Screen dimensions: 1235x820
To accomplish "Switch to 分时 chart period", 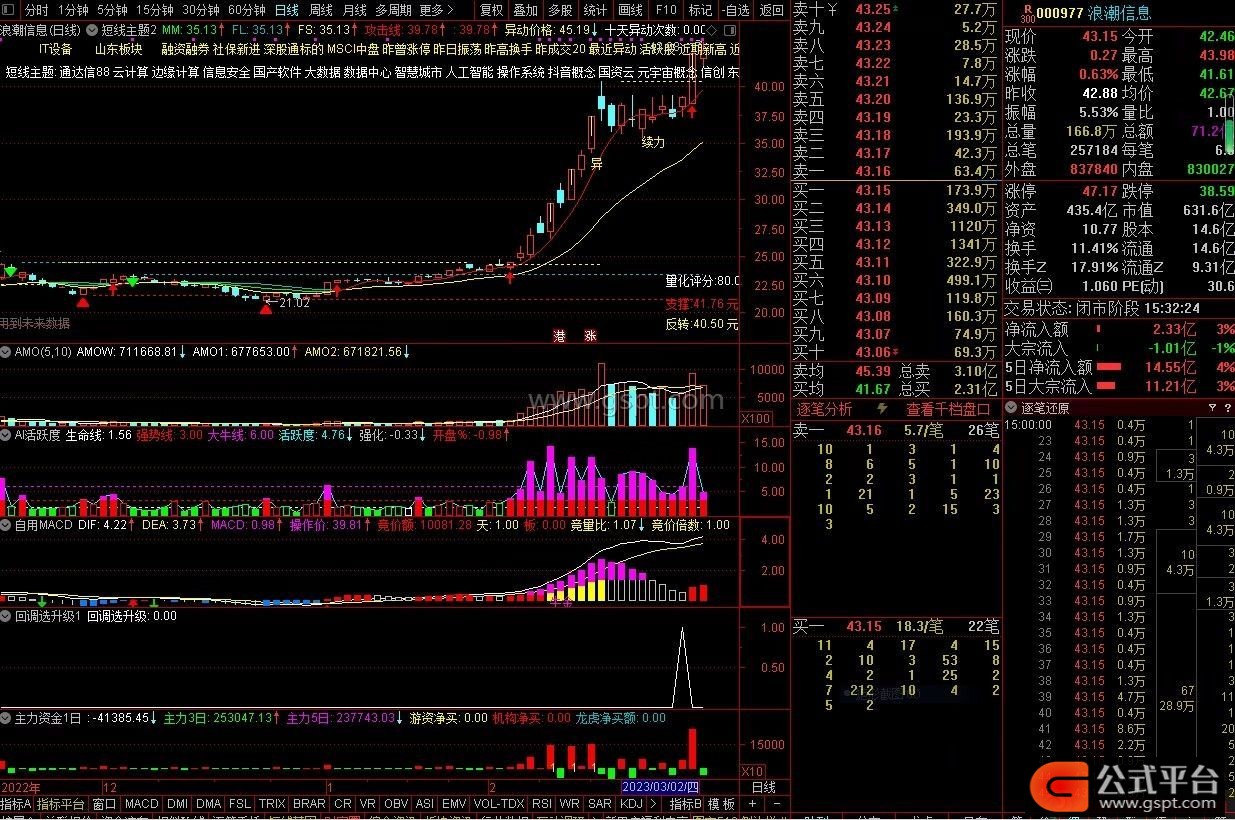I will [x=37, y=10].
